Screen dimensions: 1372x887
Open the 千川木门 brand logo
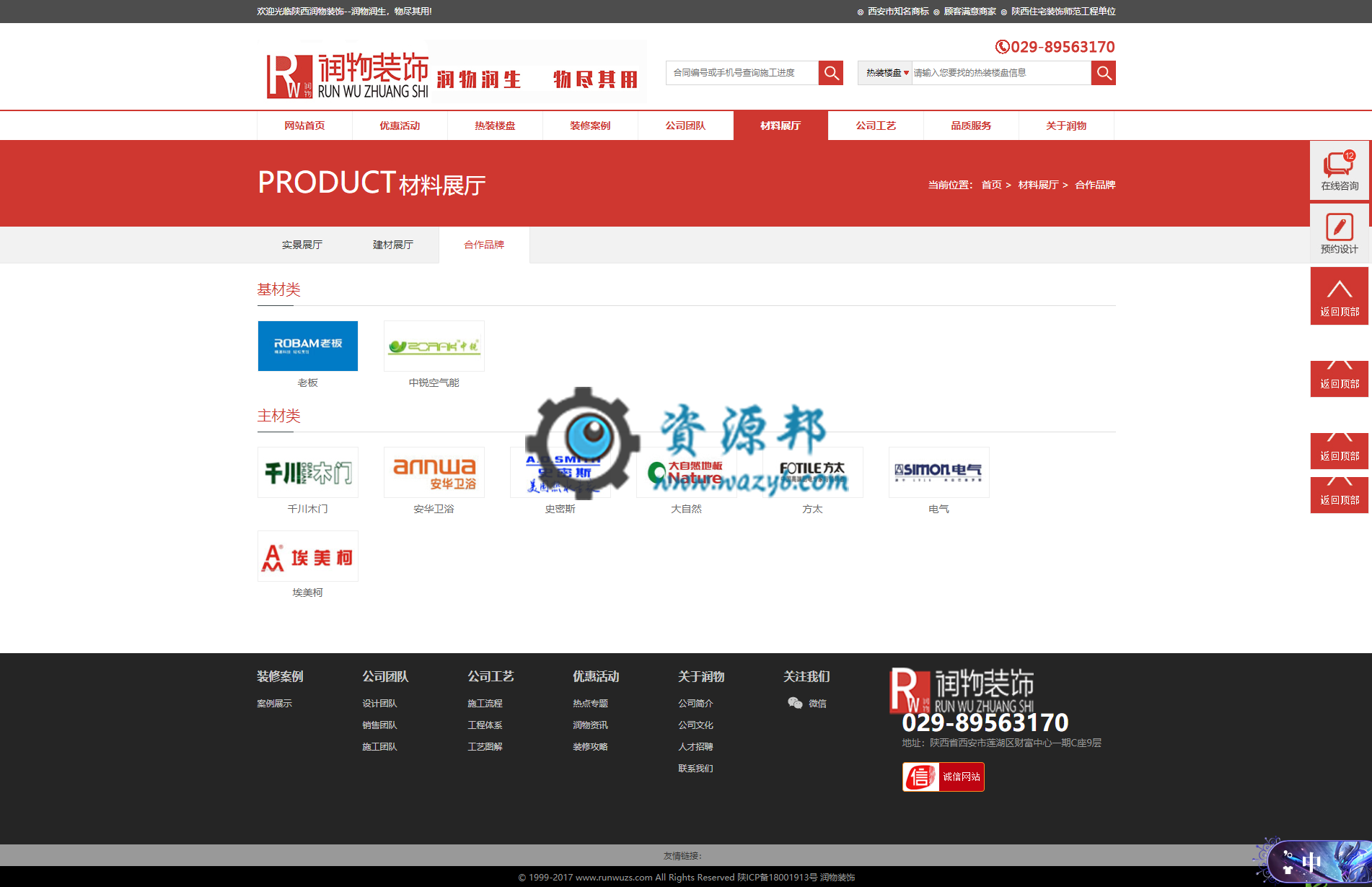click(308, 472)
